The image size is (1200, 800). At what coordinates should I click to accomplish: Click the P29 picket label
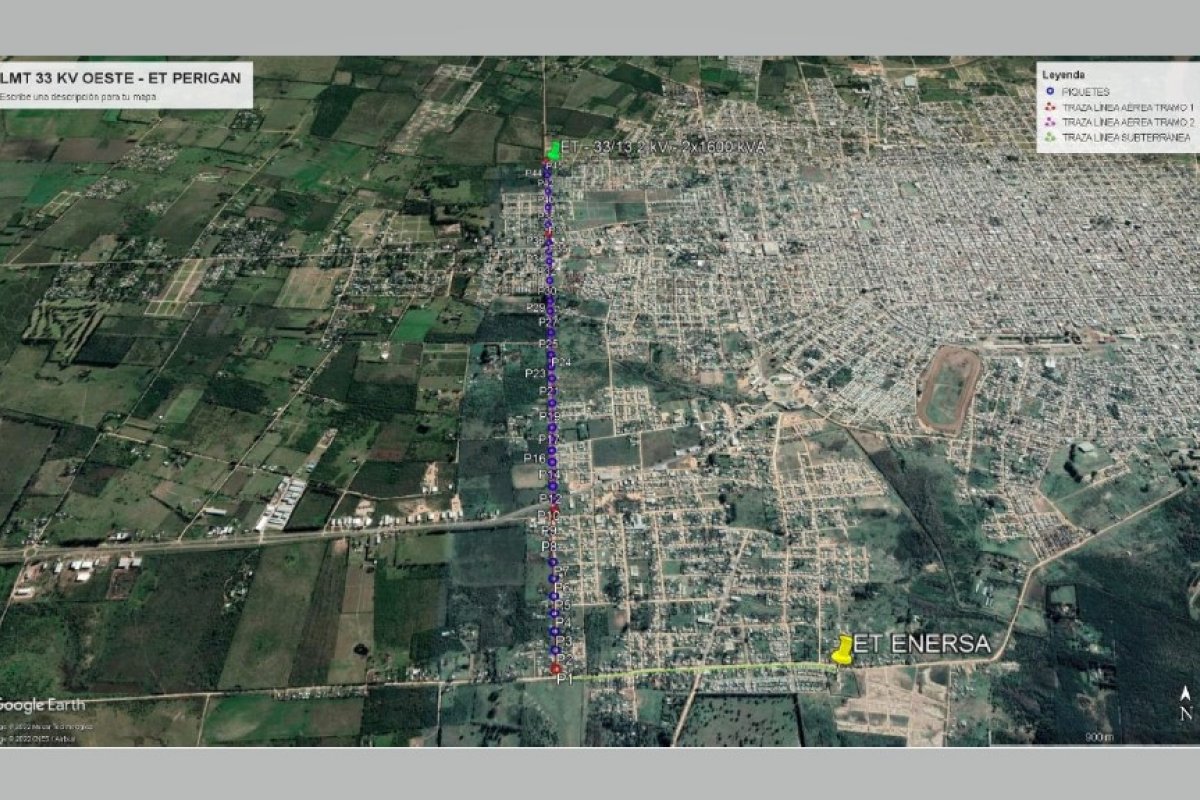[x=535, y=306]
